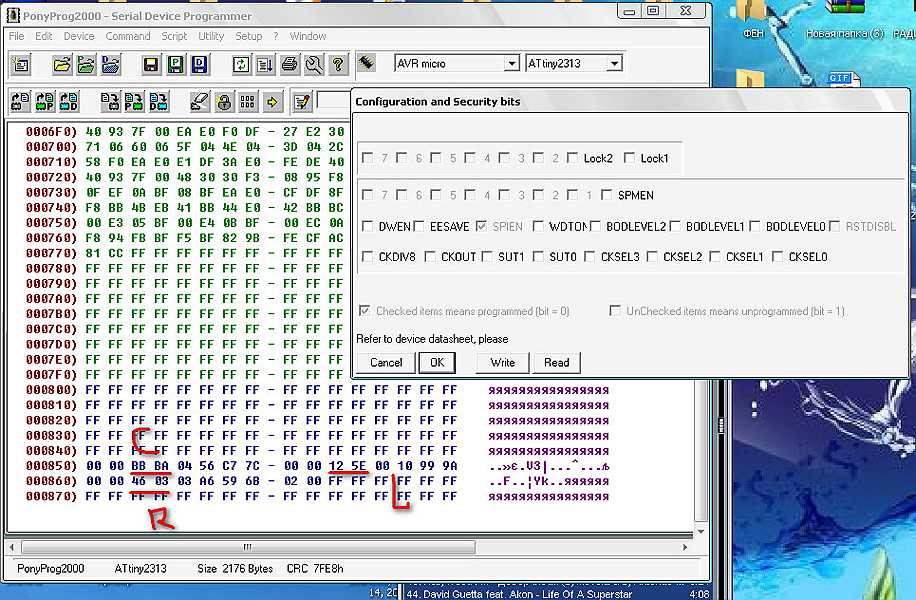Click Cancel in Configuration and Security bits dialog
Viewport: 916px width, 600px height.
pos(386,363)
